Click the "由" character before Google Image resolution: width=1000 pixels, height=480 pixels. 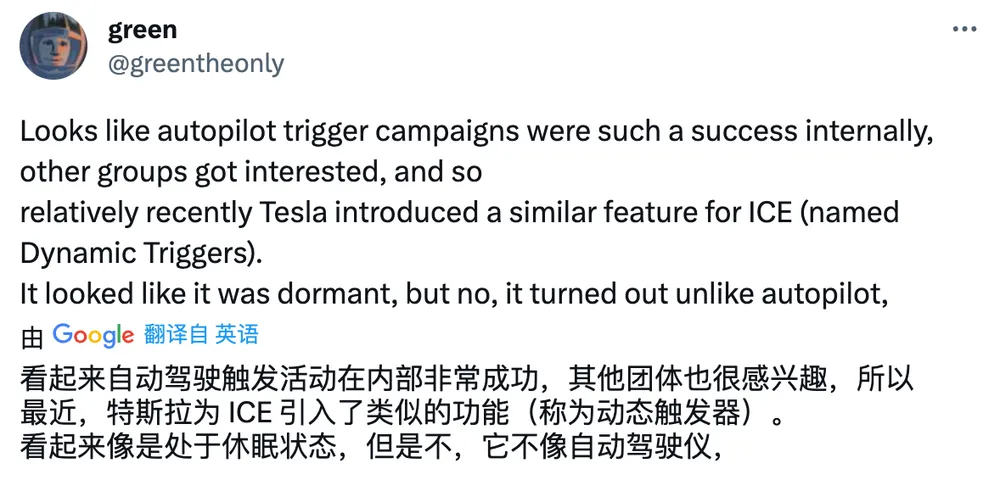(32, 338)
